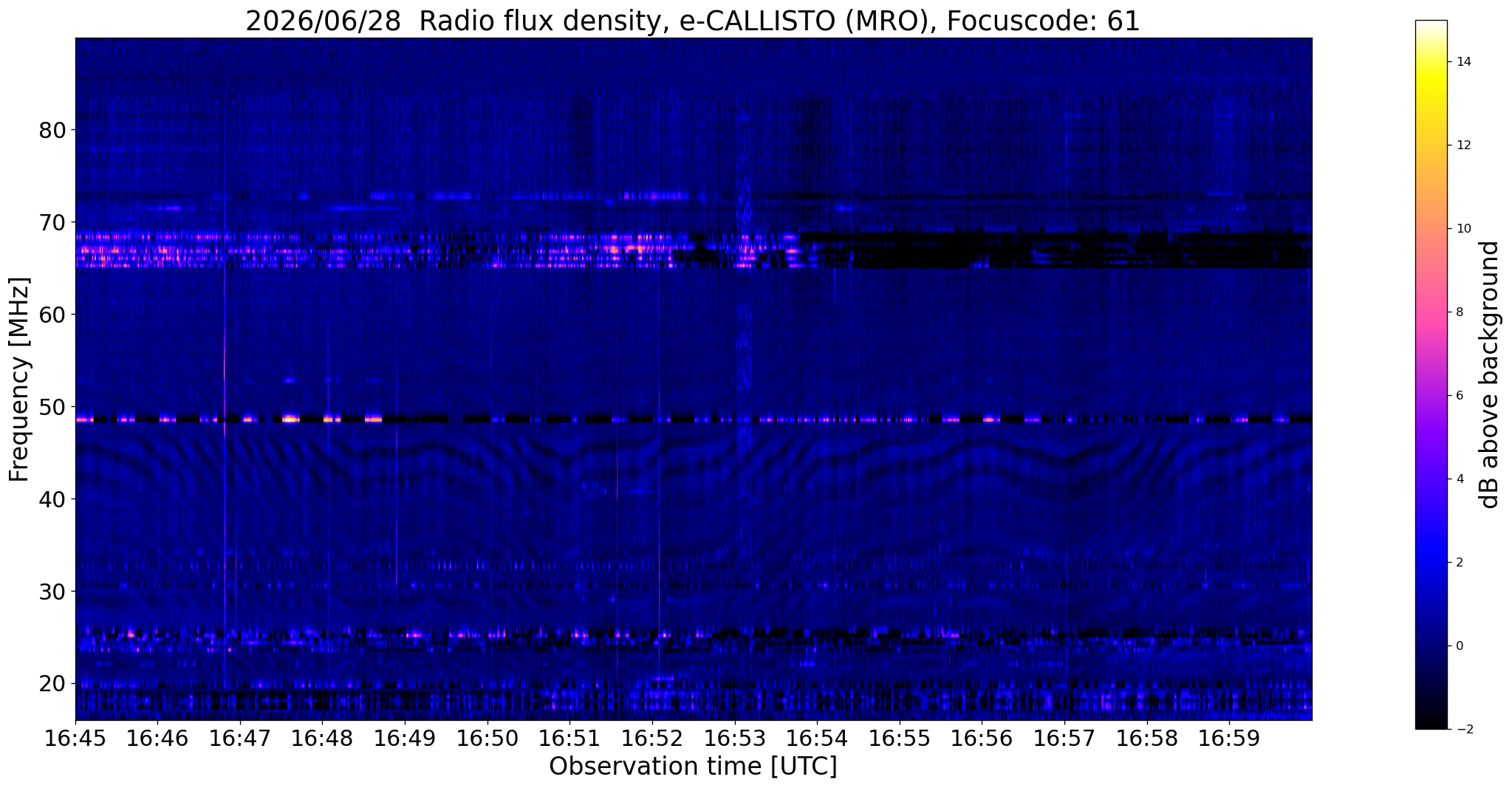Viewport: 1512px width, 788px height.
Task: Click the 70 MHz frequency tick label
Action: pos(52,222)
